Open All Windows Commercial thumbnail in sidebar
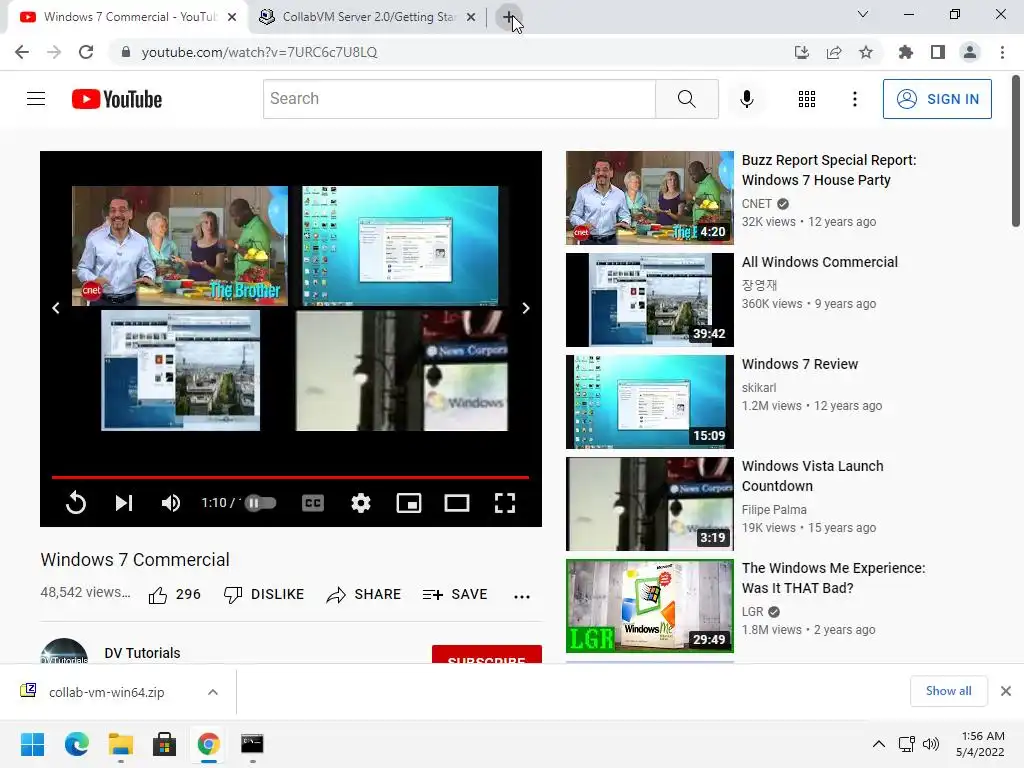 pos(650,300)
